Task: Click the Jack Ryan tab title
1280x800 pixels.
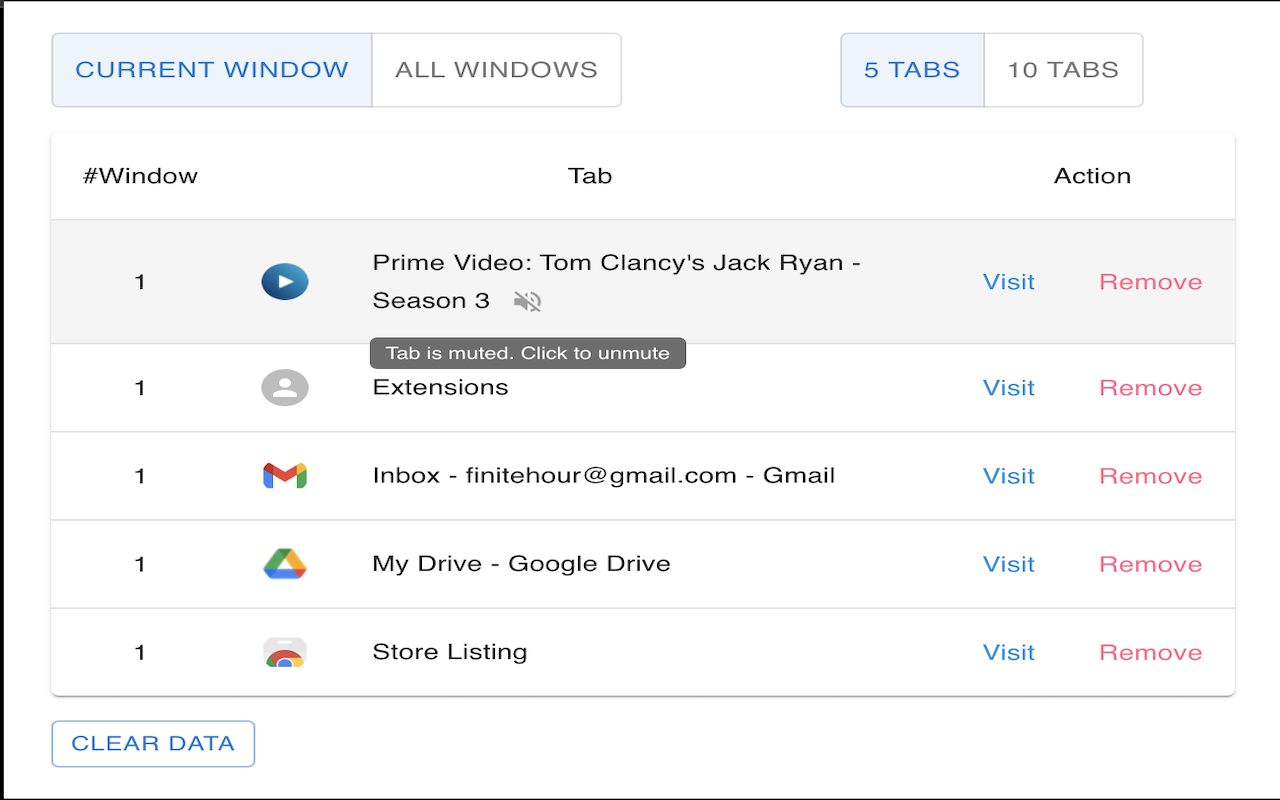Action: pos(617,262)
